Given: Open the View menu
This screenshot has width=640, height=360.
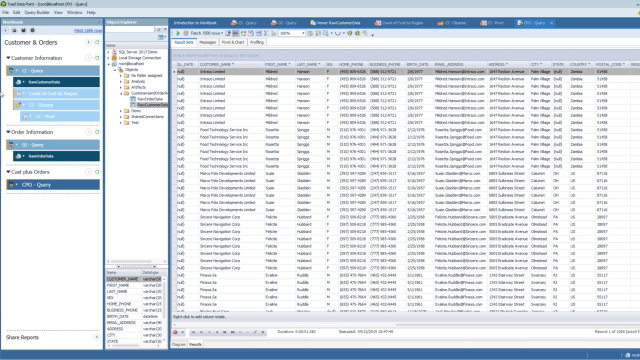Looking at the screenshot, I should (58, 12).
